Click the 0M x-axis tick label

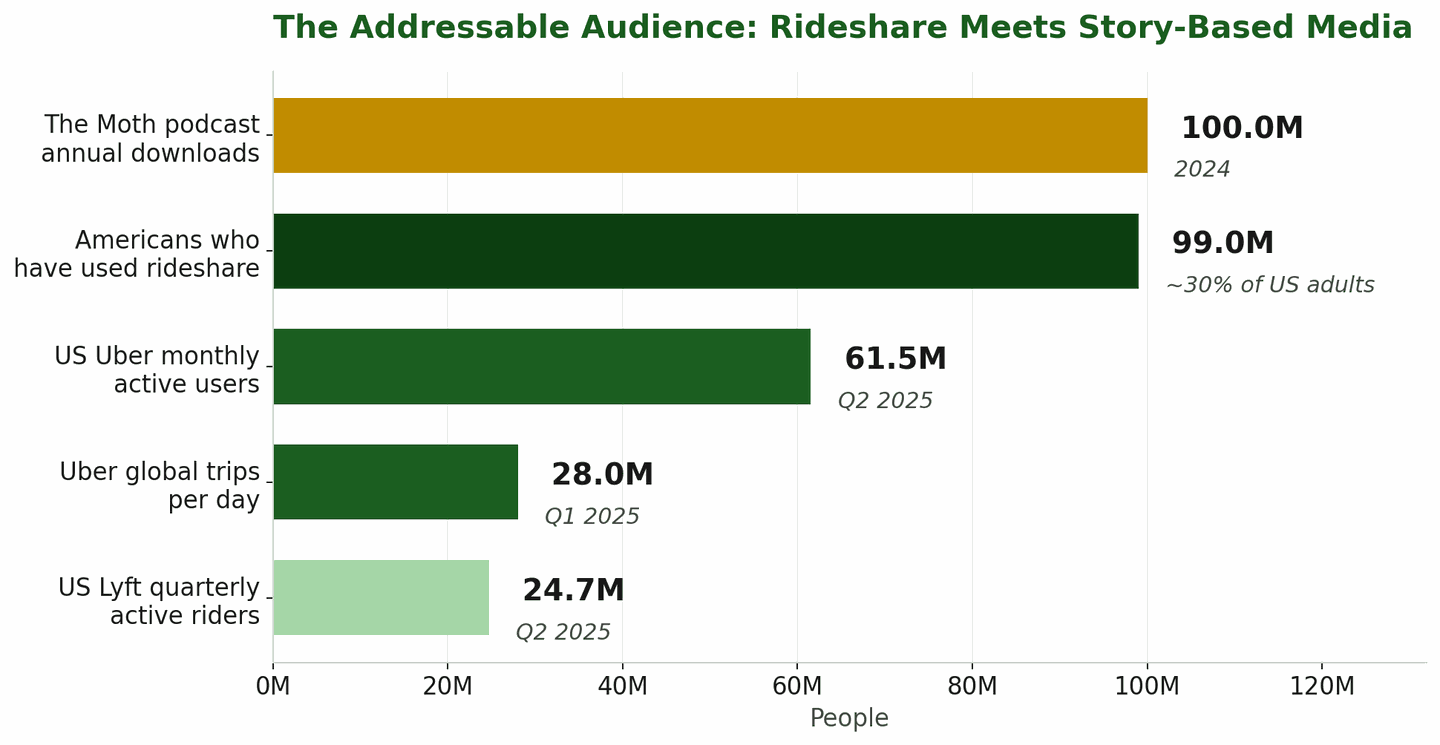tap(273, 687)
